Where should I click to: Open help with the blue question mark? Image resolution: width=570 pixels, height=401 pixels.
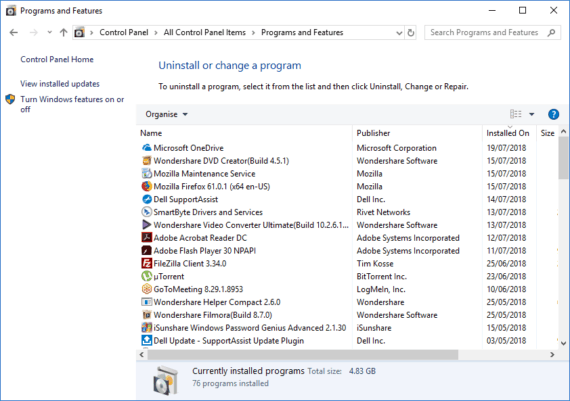[553, 114]
